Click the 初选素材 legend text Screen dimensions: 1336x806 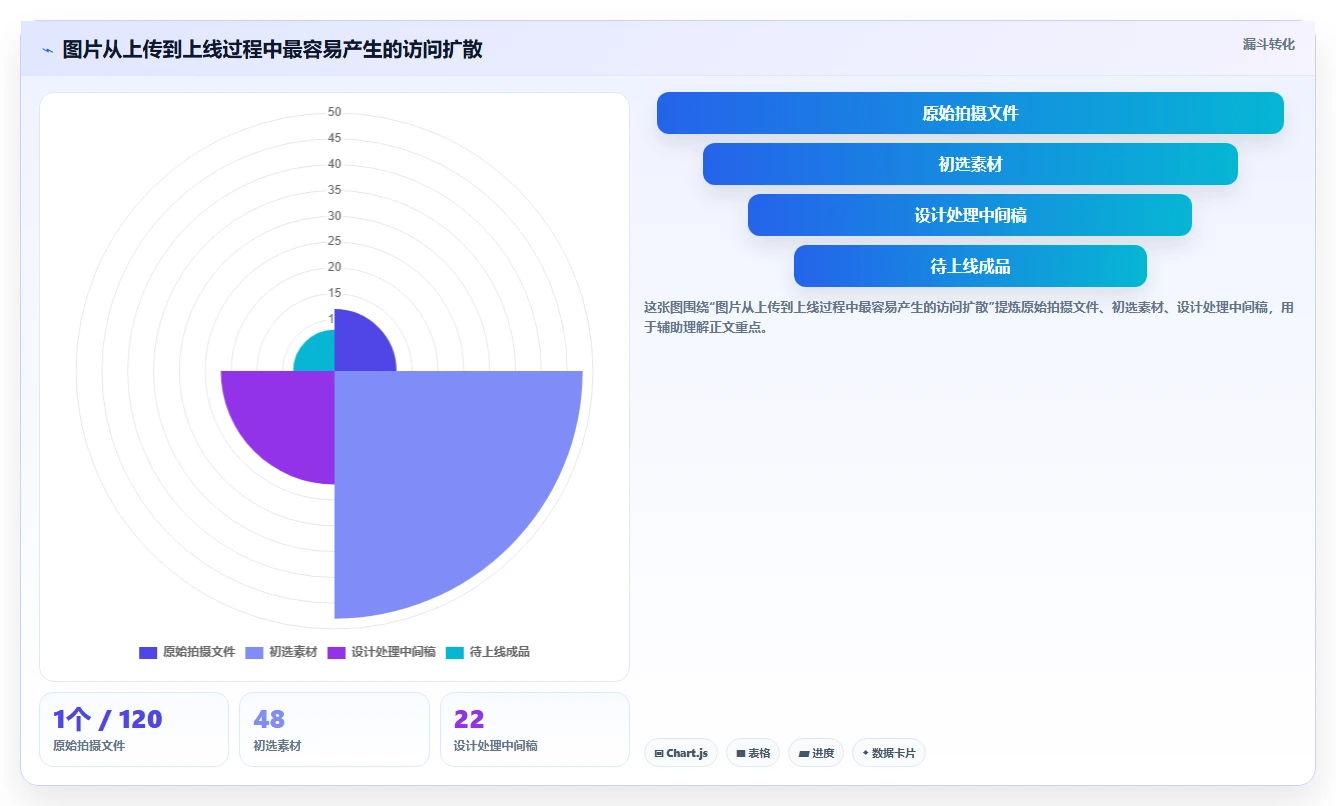293,652
